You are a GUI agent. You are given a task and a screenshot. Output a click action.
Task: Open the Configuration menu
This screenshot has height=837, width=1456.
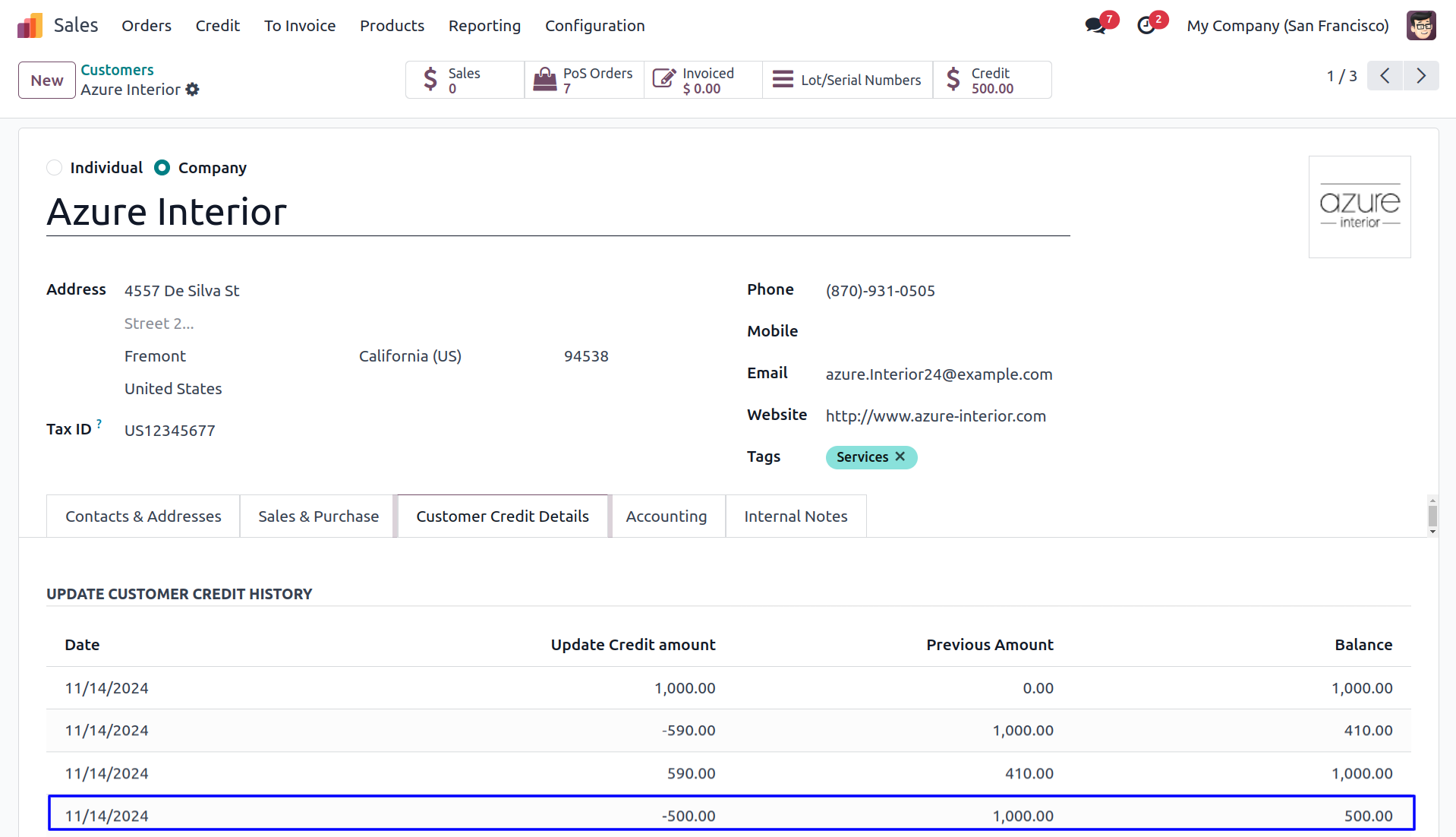click(x=594, y=26)
